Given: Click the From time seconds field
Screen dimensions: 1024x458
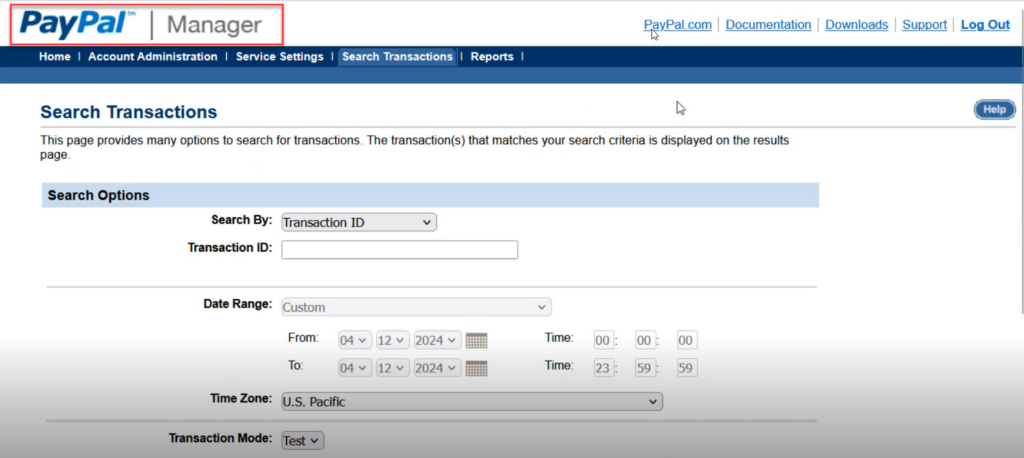Looking at the screenshot, I should pos(687,340).
